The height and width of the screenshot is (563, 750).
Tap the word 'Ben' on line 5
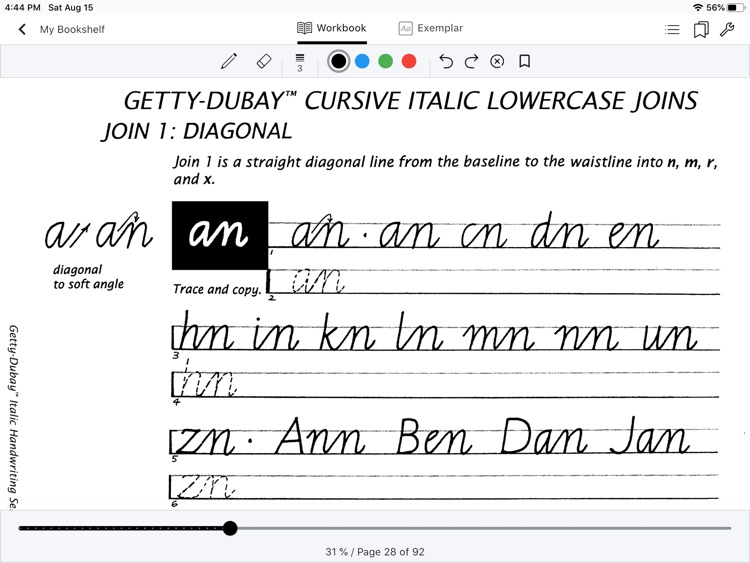434,436
